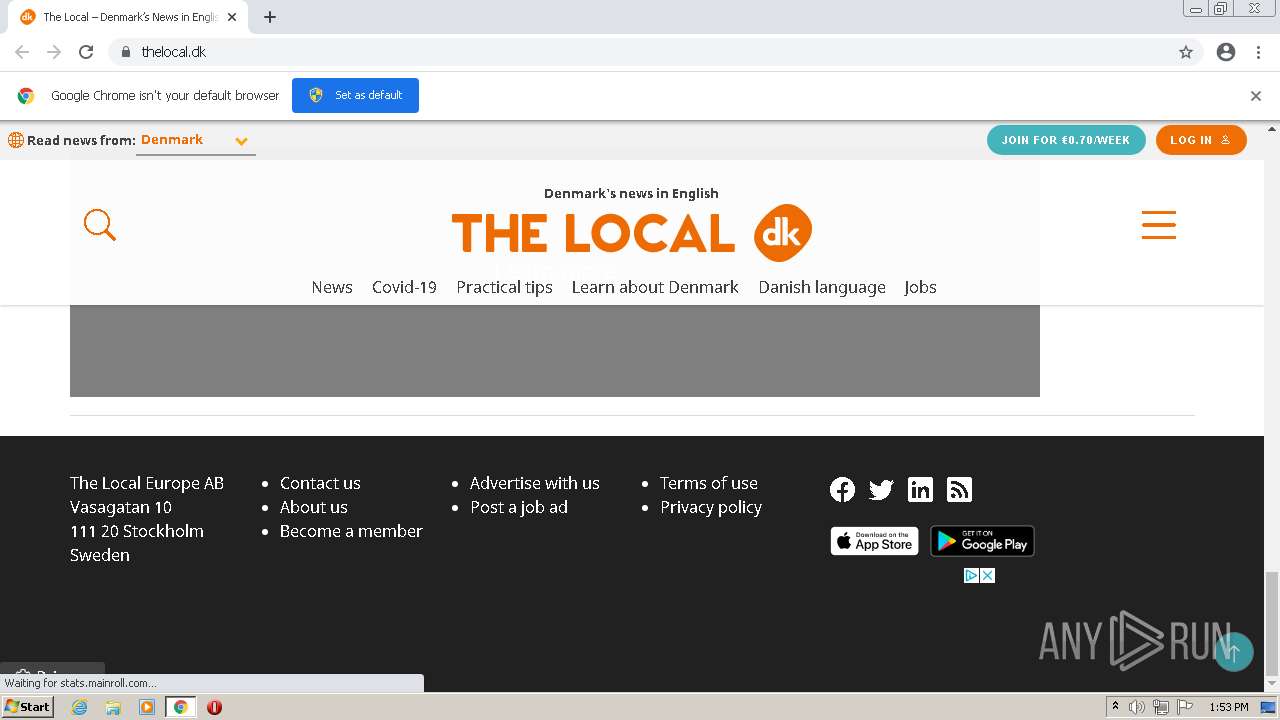Viewport: 1280px width, 720px height.
Task: Open the AdChoices info triangle icon
Action: (x=971, y=575)
